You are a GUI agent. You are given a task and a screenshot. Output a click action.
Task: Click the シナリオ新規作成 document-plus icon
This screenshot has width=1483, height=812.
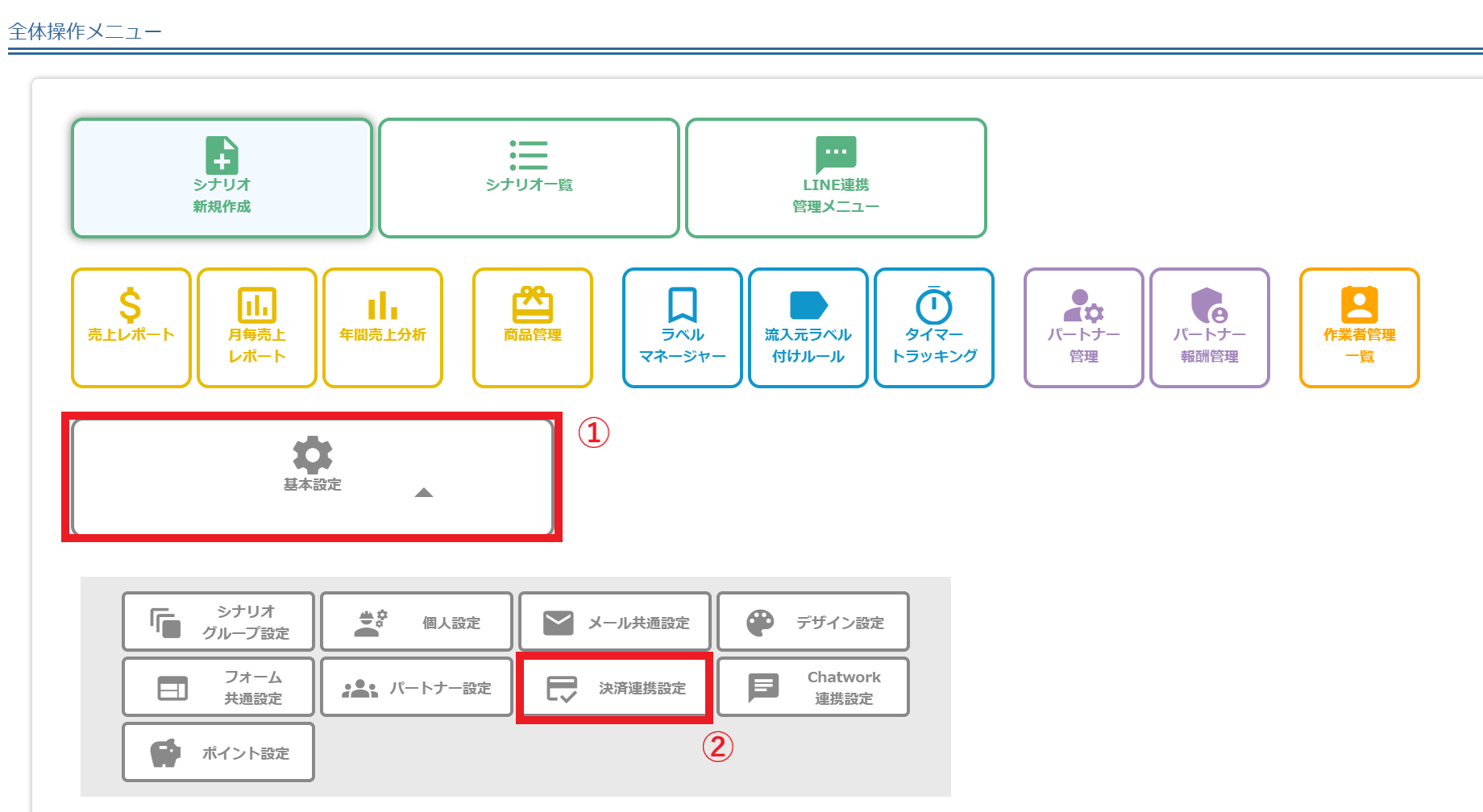(x=222, y=155)
